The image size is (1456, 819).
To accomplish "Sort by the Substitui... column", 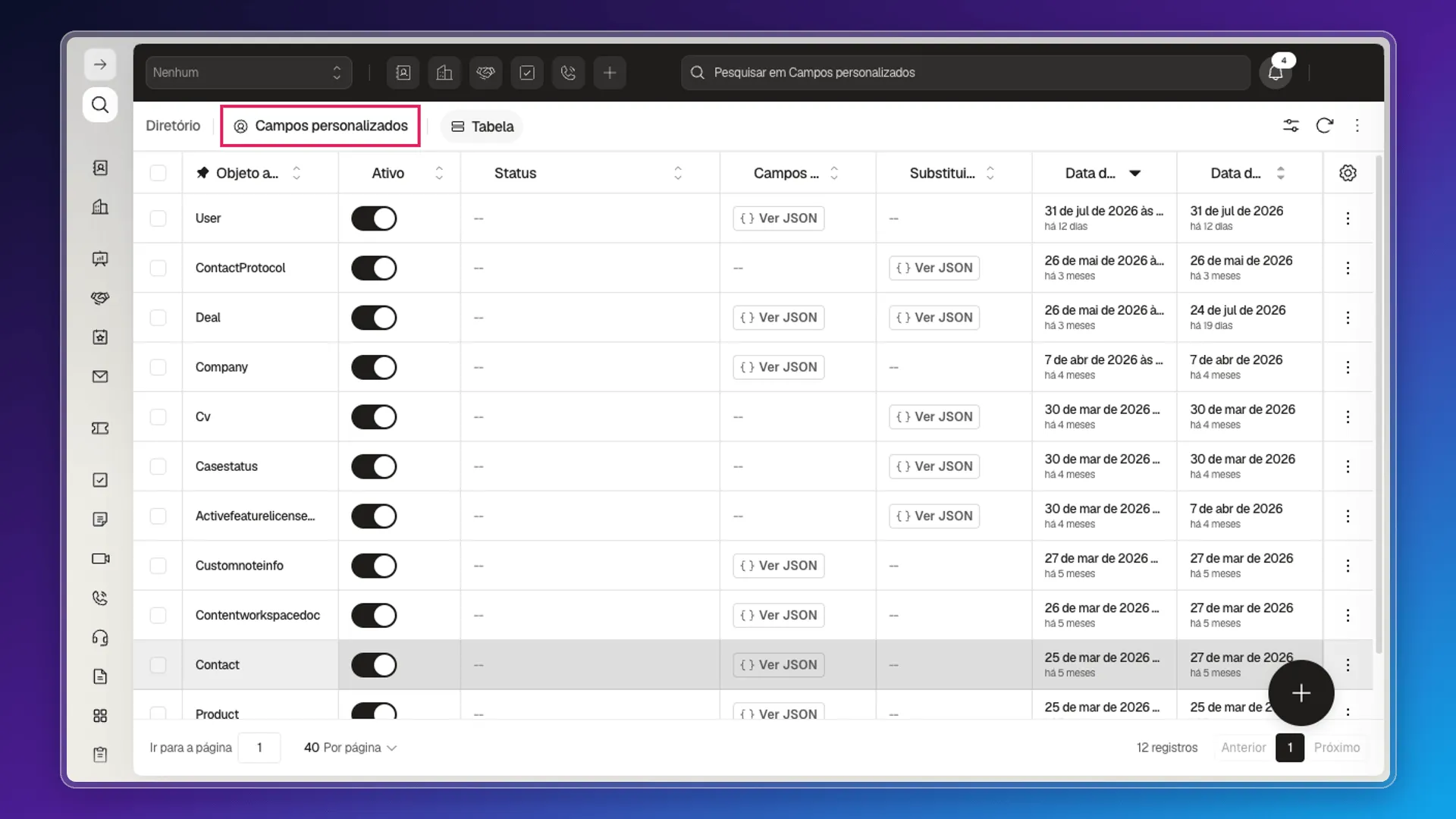I will (990, 173).
